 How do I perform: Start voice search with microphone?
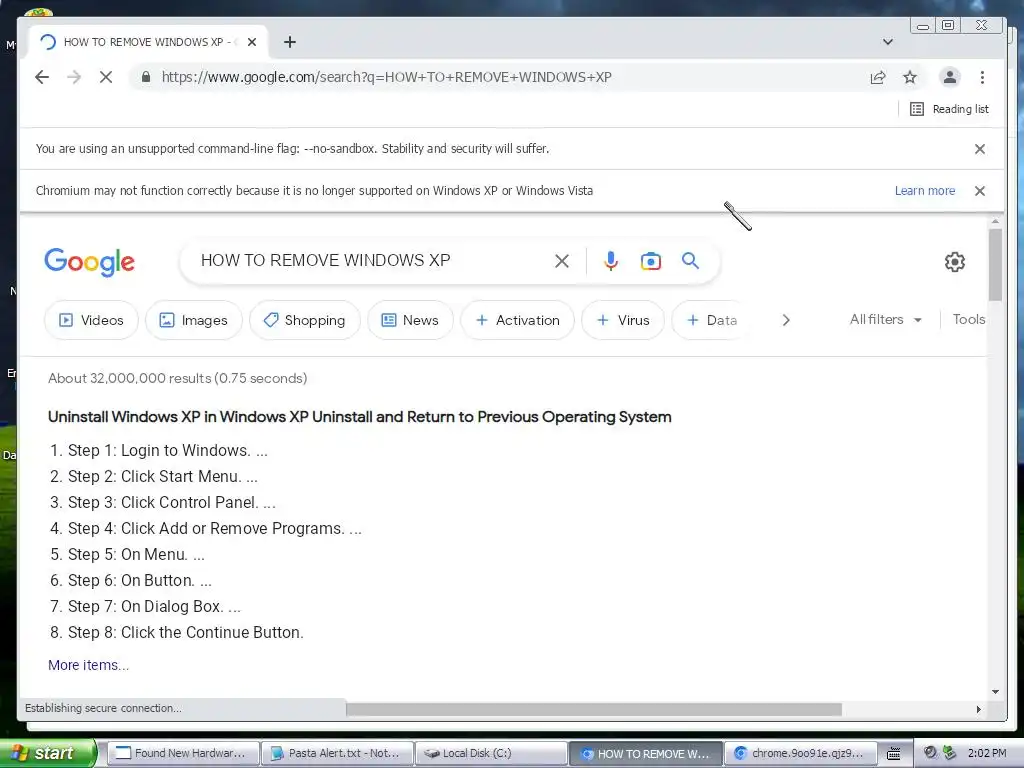[x=611, y=261]
